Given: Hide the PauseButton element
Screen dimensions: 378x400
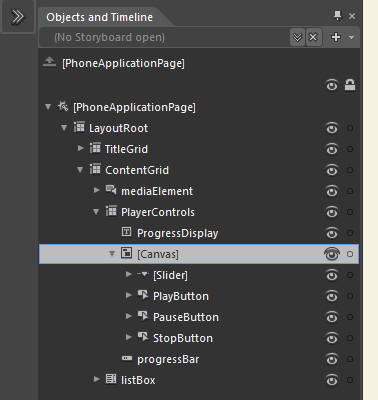Looking at the screenshot, I should [x=332, y=317].
